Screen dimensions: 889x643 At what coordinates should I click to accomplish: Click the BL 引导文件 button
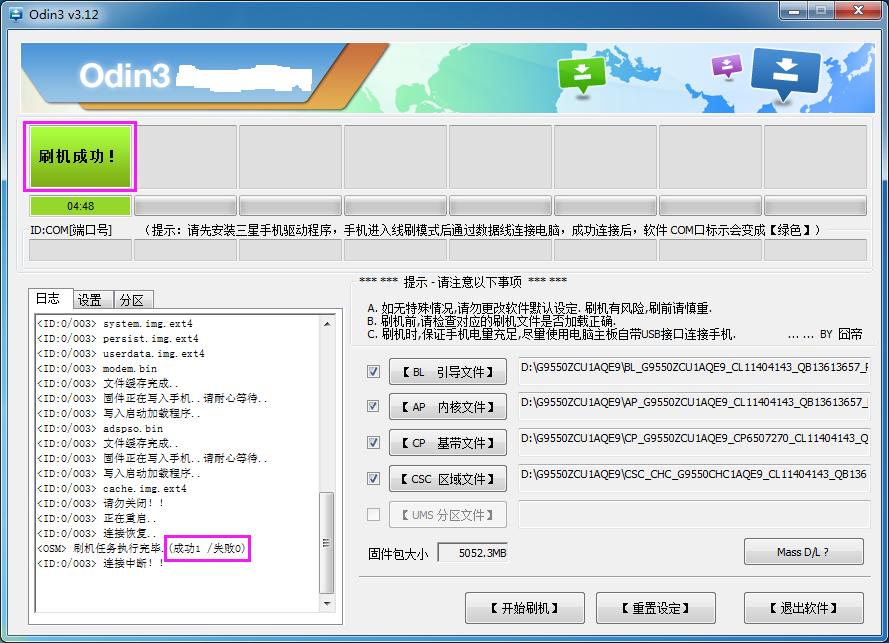(x=447, y=372)
